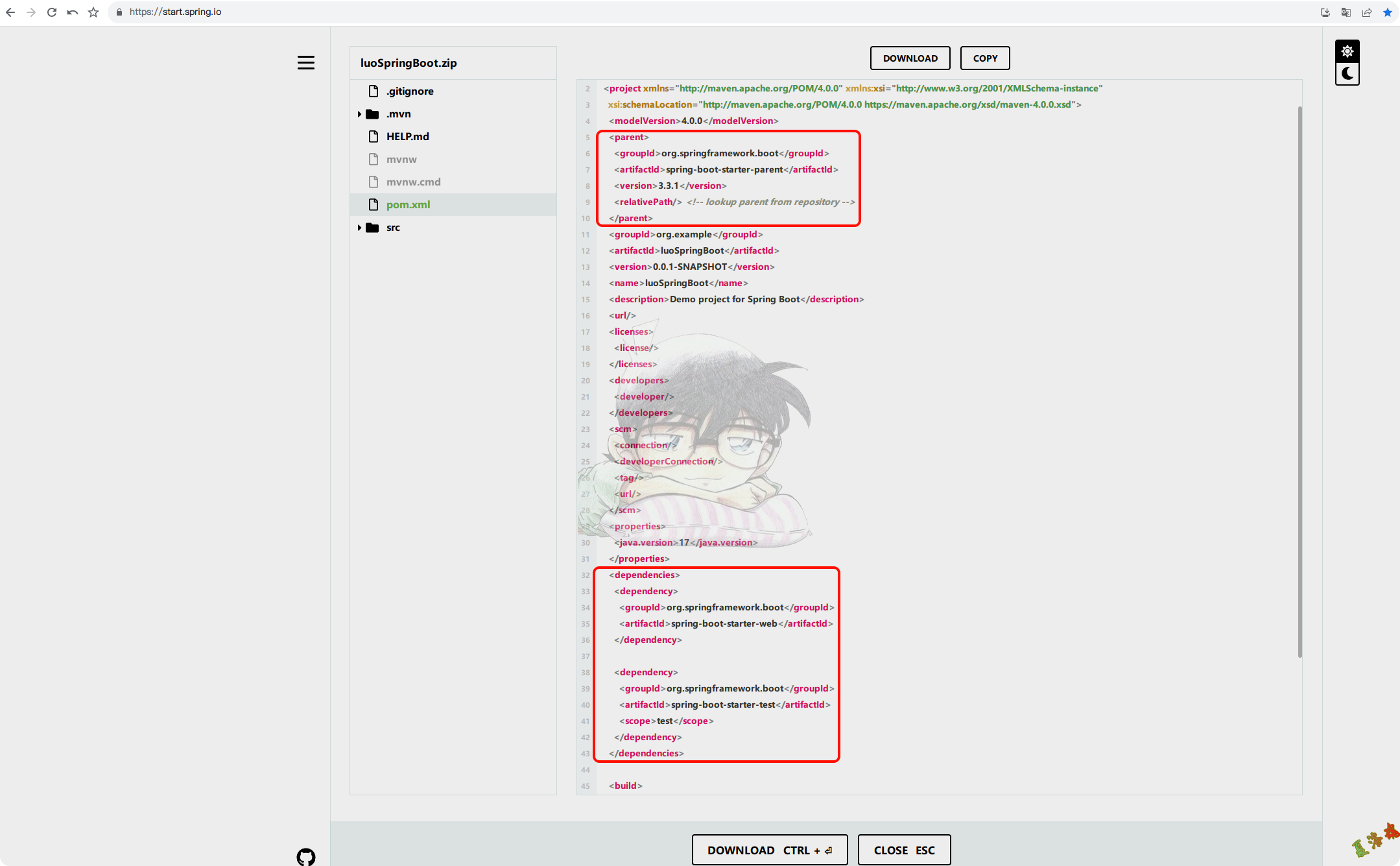Click the browser undo-close arrow icon
The image size is (1400, 866).
(x=73, y=12)
